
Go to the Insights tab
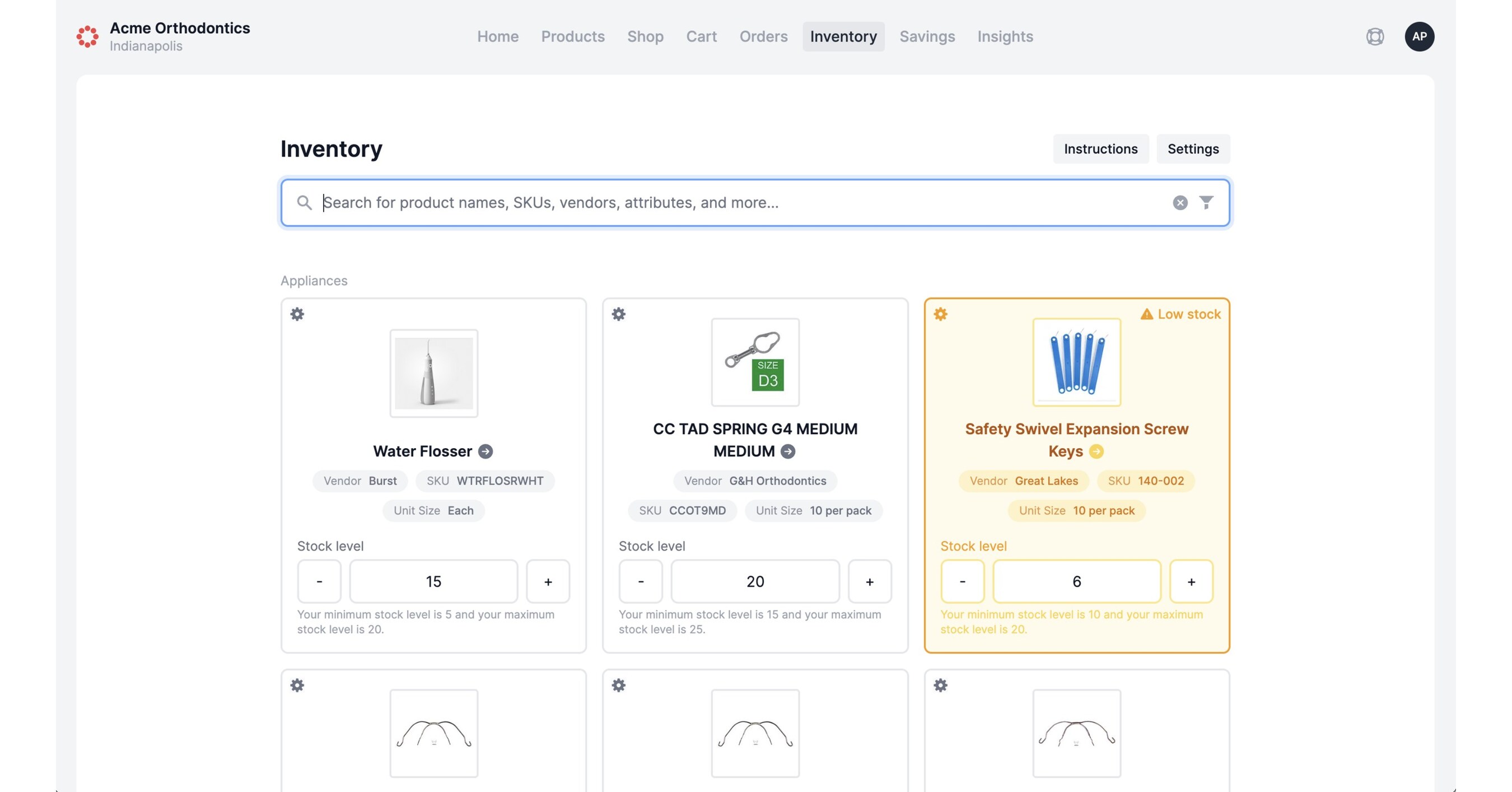pyautogui.click(x=1005, y=36)
